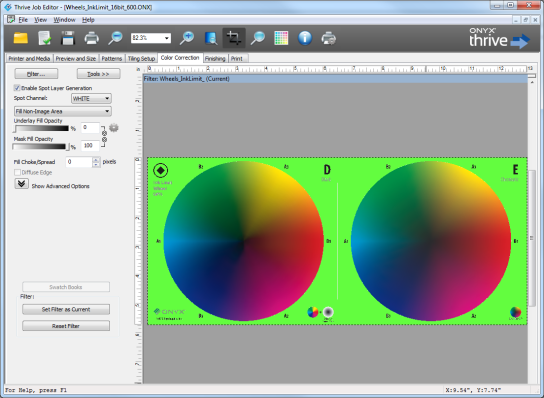
Task: Click the blue info icon
Action: click(305, 38)
